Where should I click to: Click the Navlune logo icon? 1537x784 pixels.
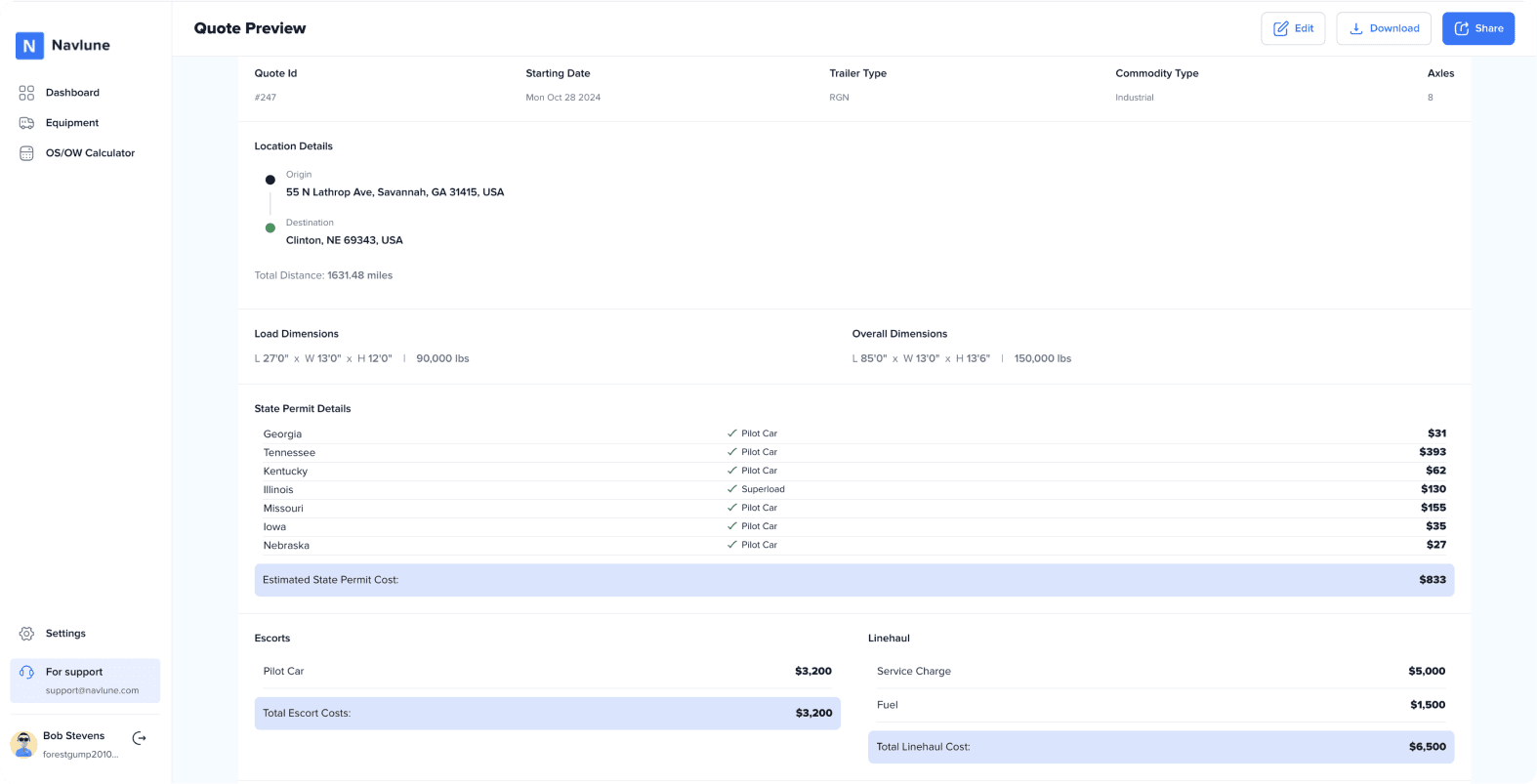pos(29,45)
